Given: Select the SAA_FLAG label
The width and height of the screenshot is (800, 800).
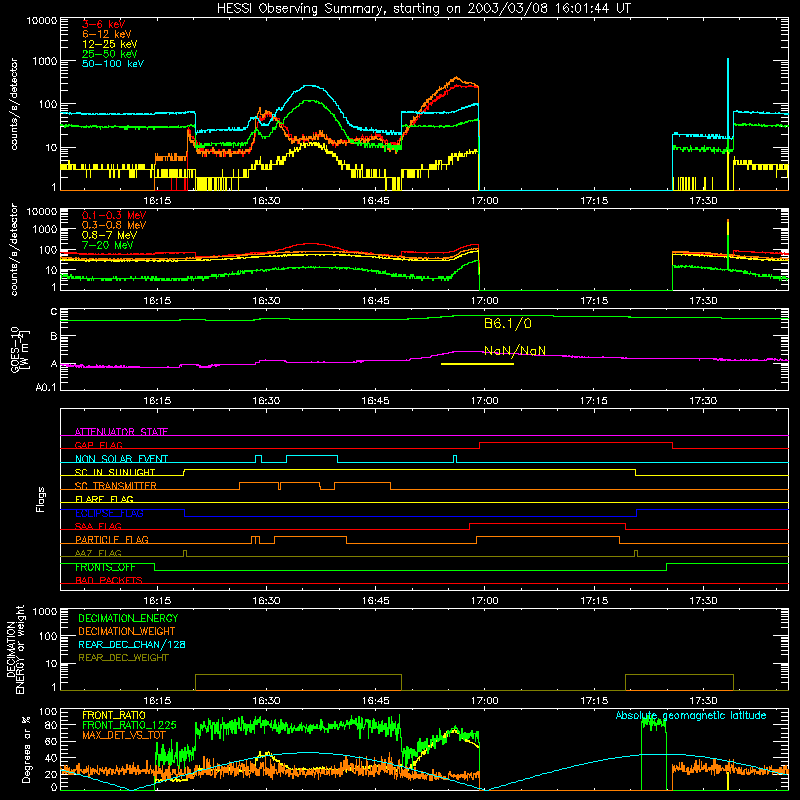Looking at the screenshot, I should coord(98,526).
